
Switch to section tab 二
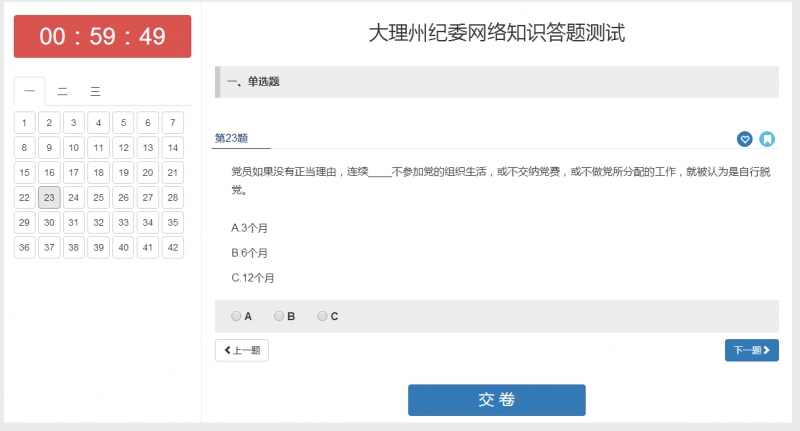pos(62,92)
